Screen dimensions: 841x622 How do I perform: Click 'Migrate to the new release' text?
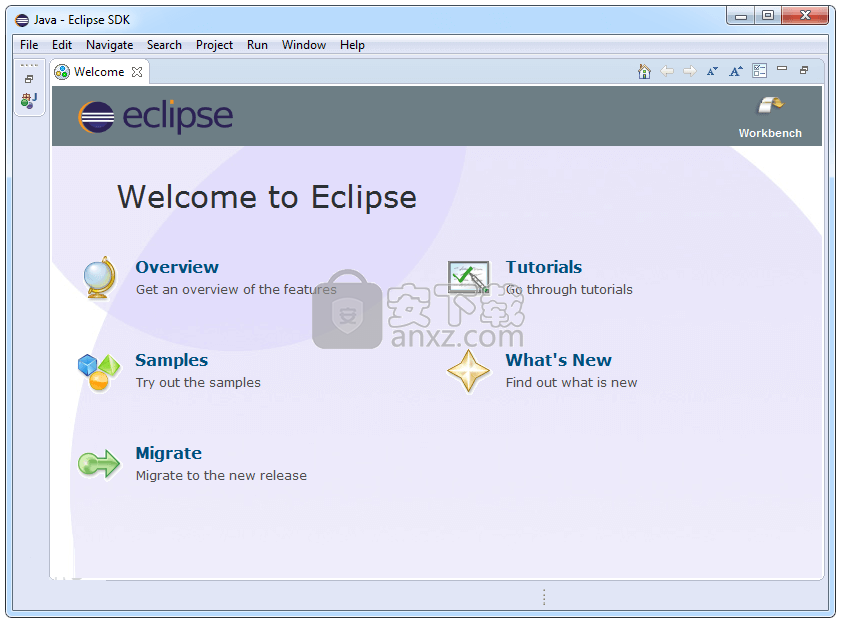pyautogui.click(x=221, y=476)
